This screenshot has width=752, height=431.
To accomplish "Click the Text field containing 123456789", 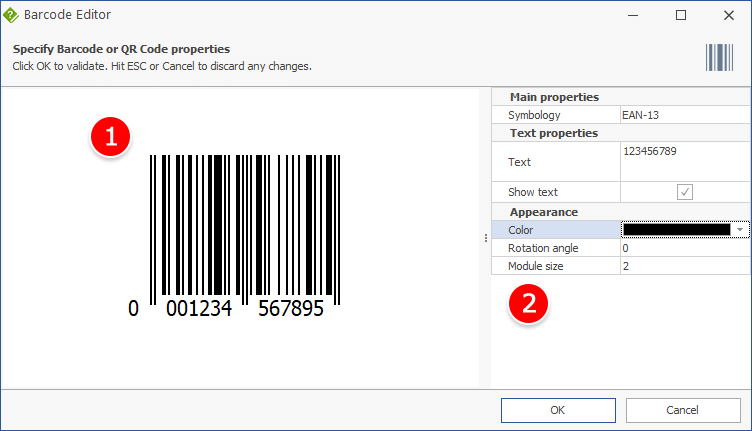I will click(x=685, y=162).
